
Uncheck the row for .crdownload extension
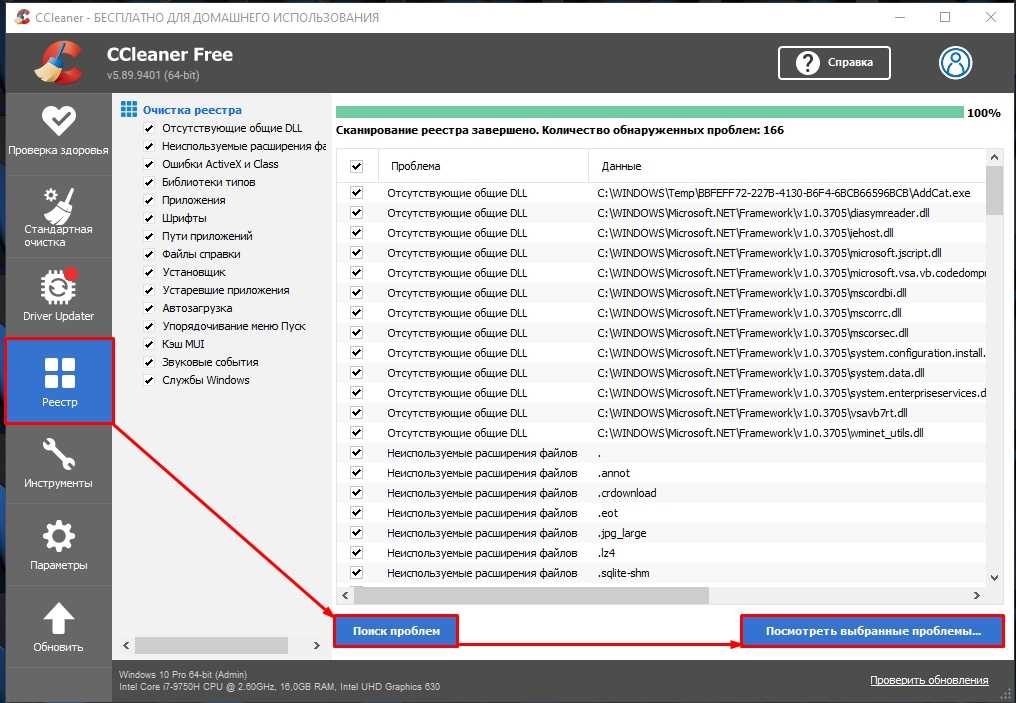click(356, 493)
